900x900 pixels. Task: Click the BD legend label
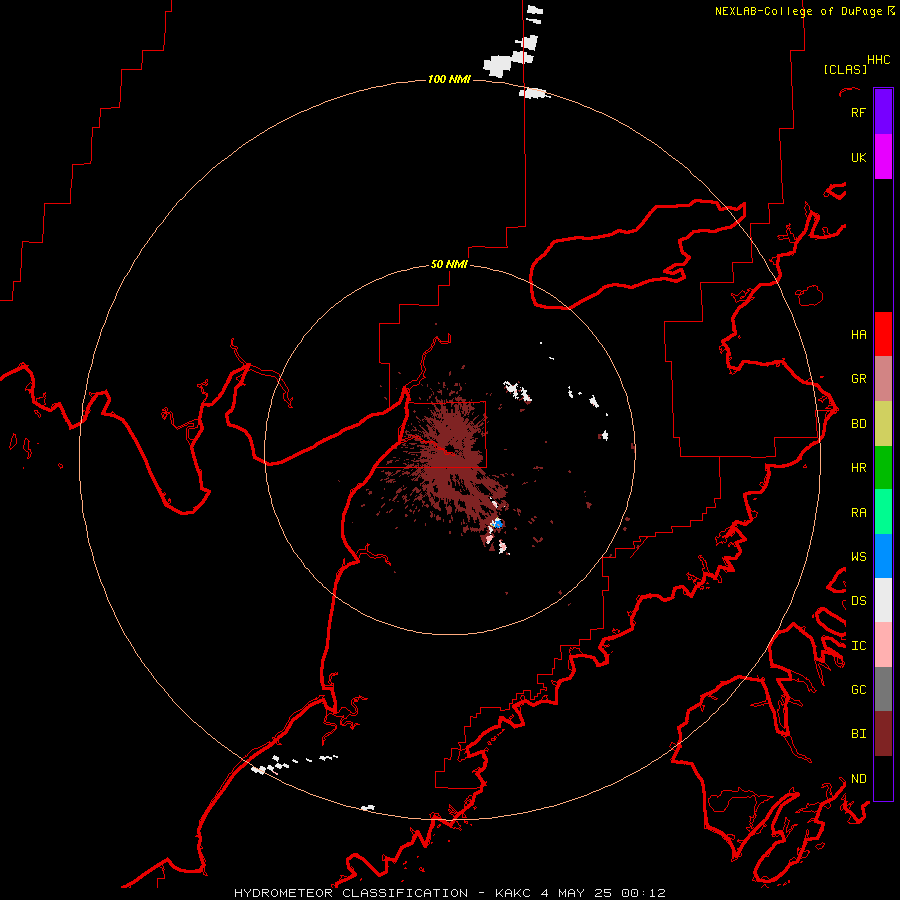point(858,423)
